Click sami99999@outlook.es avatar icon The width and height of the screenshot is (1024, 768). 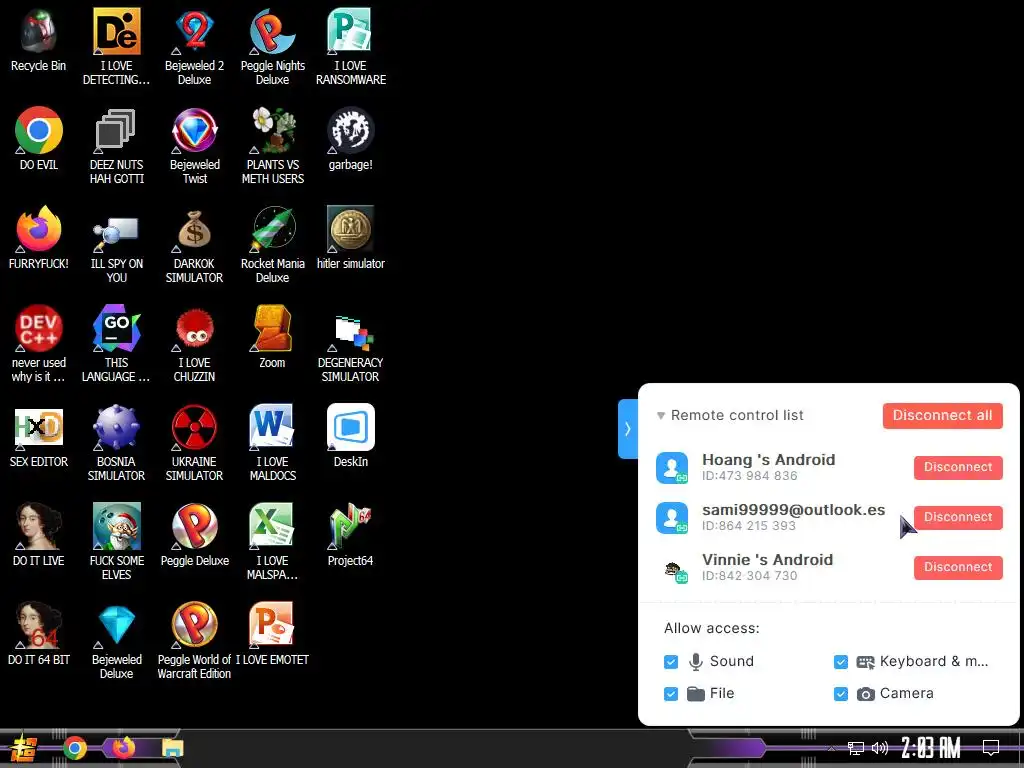672,518
